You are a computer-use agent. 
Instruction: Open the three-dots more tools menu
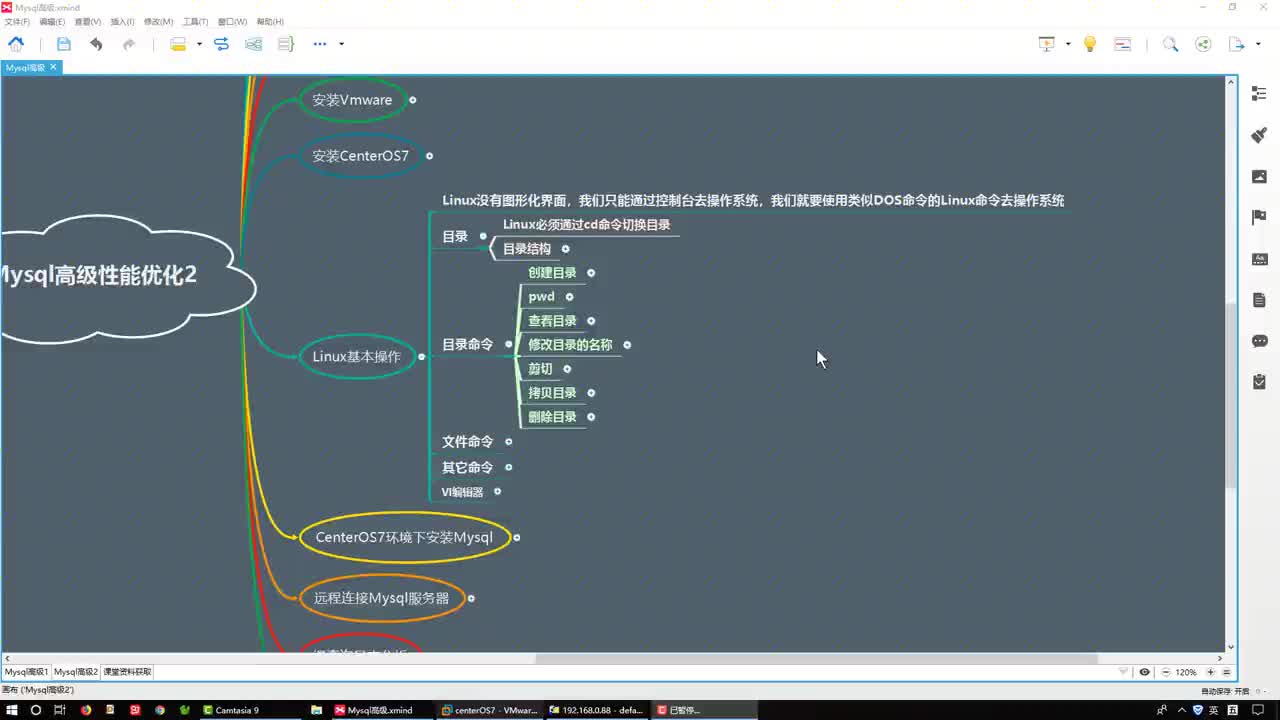pos(320,44)
